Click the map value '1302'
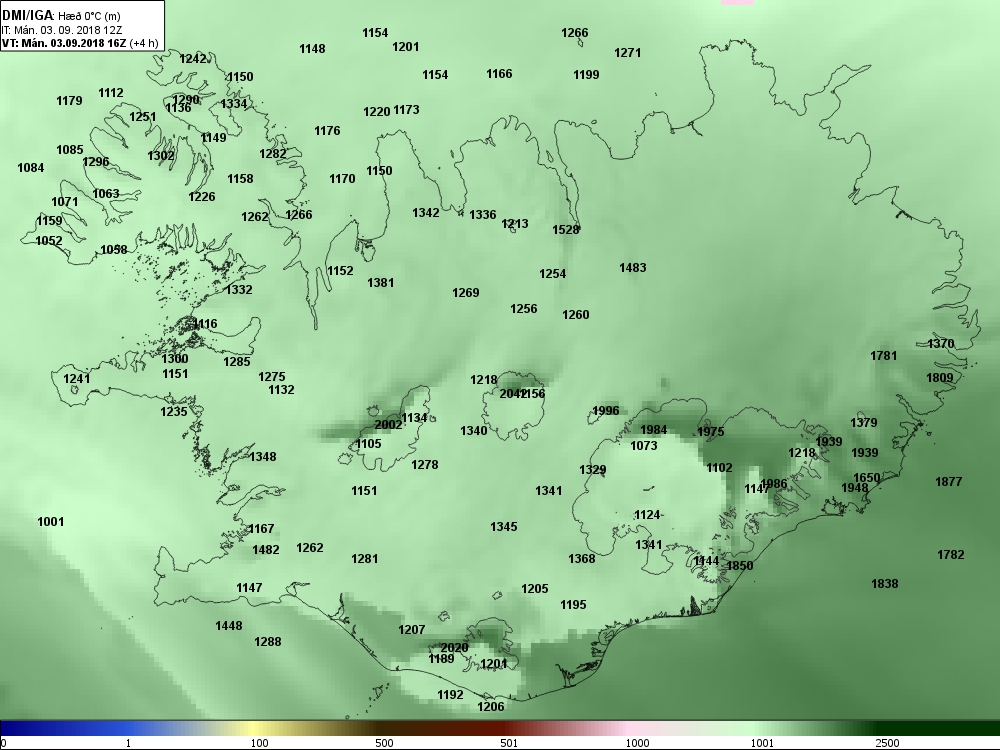The height and width of the screenshot is (750, 1000). 161,156
